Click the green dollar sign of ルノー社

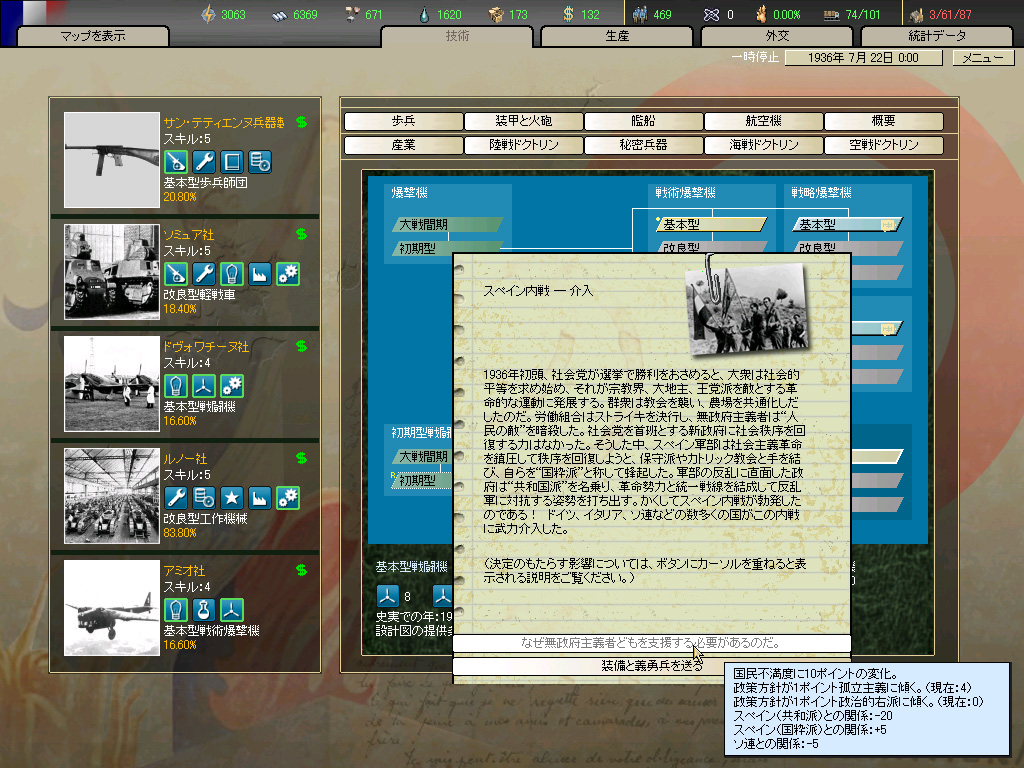[x=301, y=458]
